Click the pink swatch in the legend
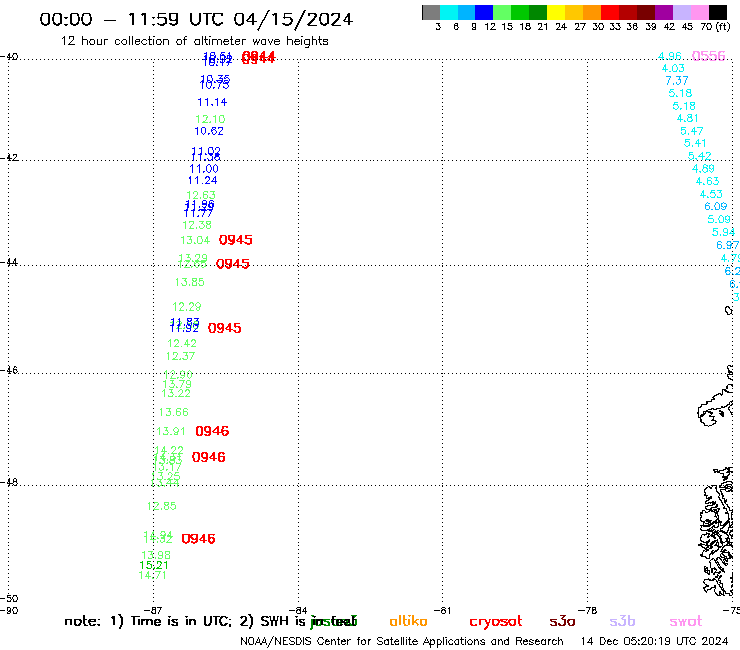 point(699,12)
